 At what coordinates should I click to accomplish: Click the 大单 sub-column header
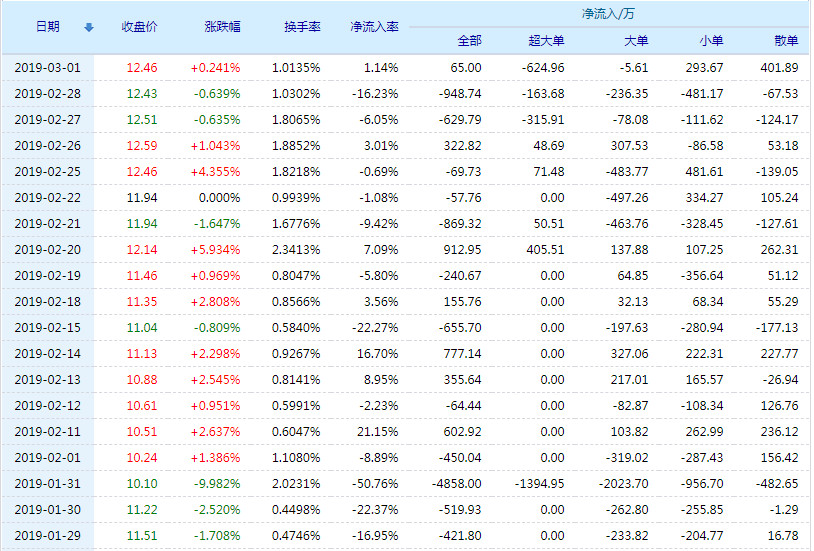point(635,41)
